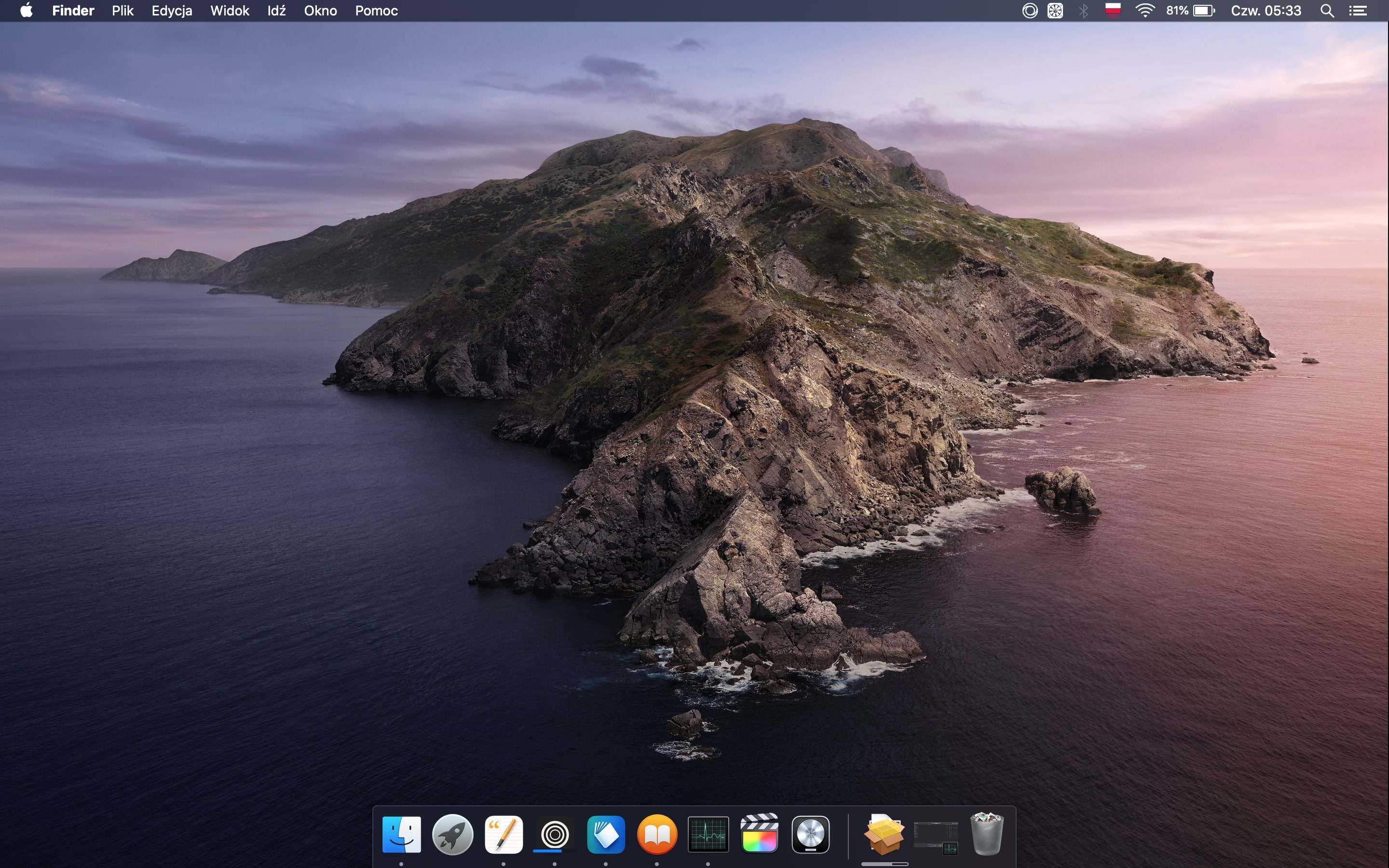Launch Final Cut Pro from Dock
This screenshot has height=868, width=1389.
[x=759, y=834]
